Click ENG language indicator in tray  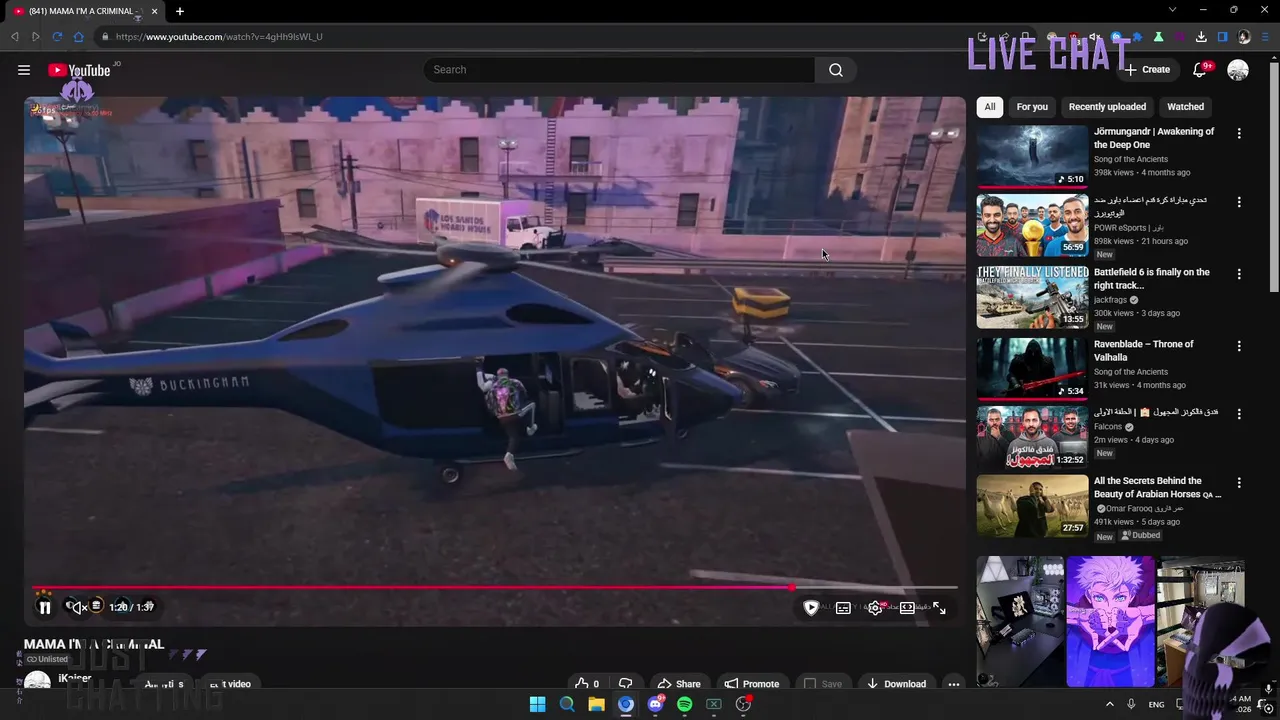pos(1156,704)
